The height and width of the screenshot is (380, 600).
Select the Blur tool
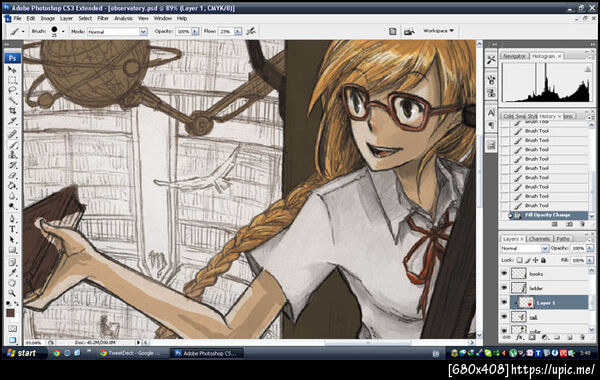(12, 196)
